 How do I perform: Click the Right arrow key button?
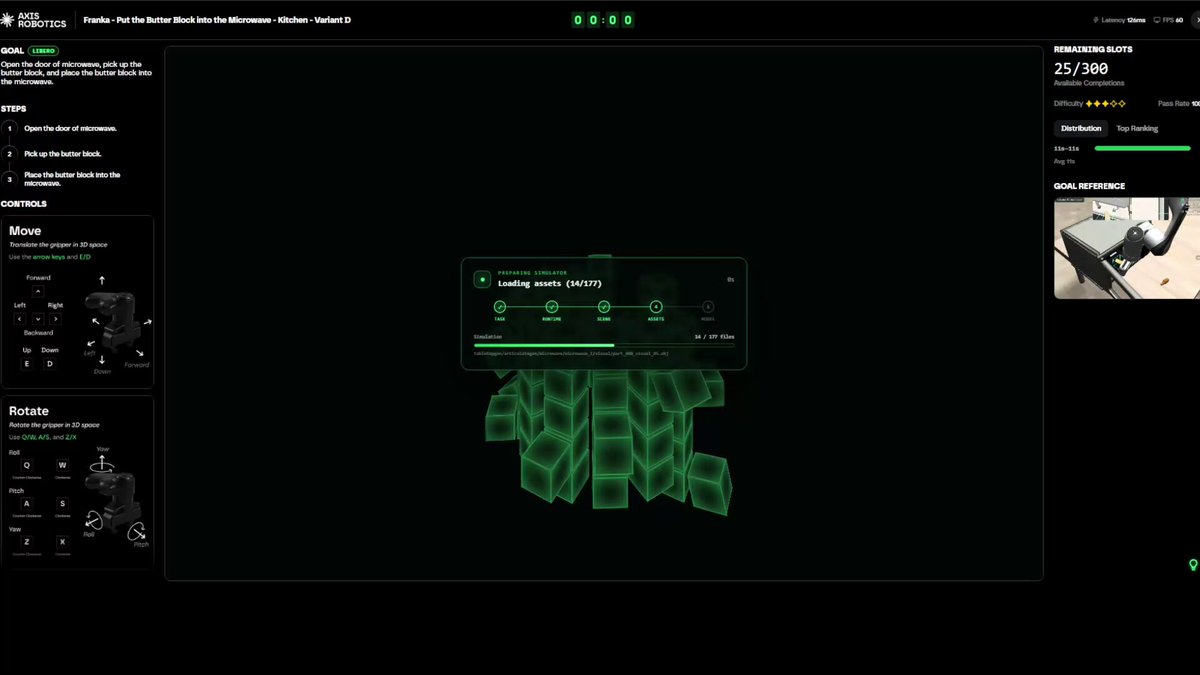pos(55,319)
